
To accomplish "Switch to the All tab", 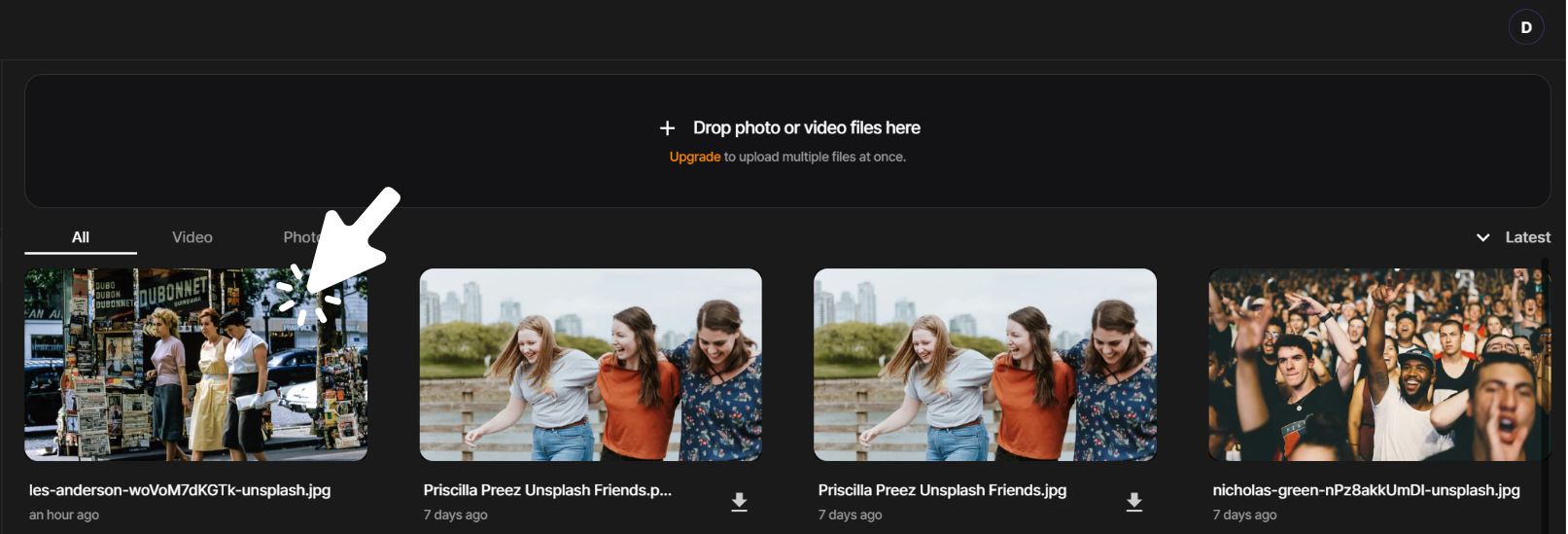I will pos(81,237).
